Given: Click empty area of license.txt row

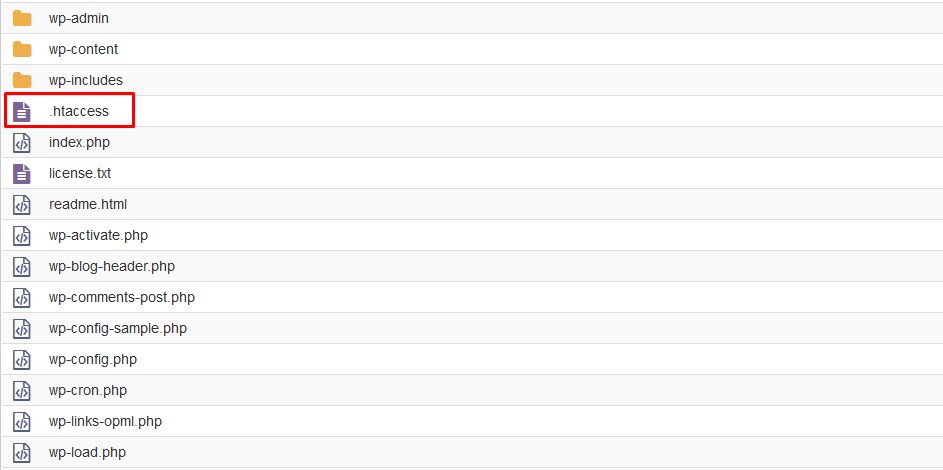Looking at the screenshot, I should [523, 174].
